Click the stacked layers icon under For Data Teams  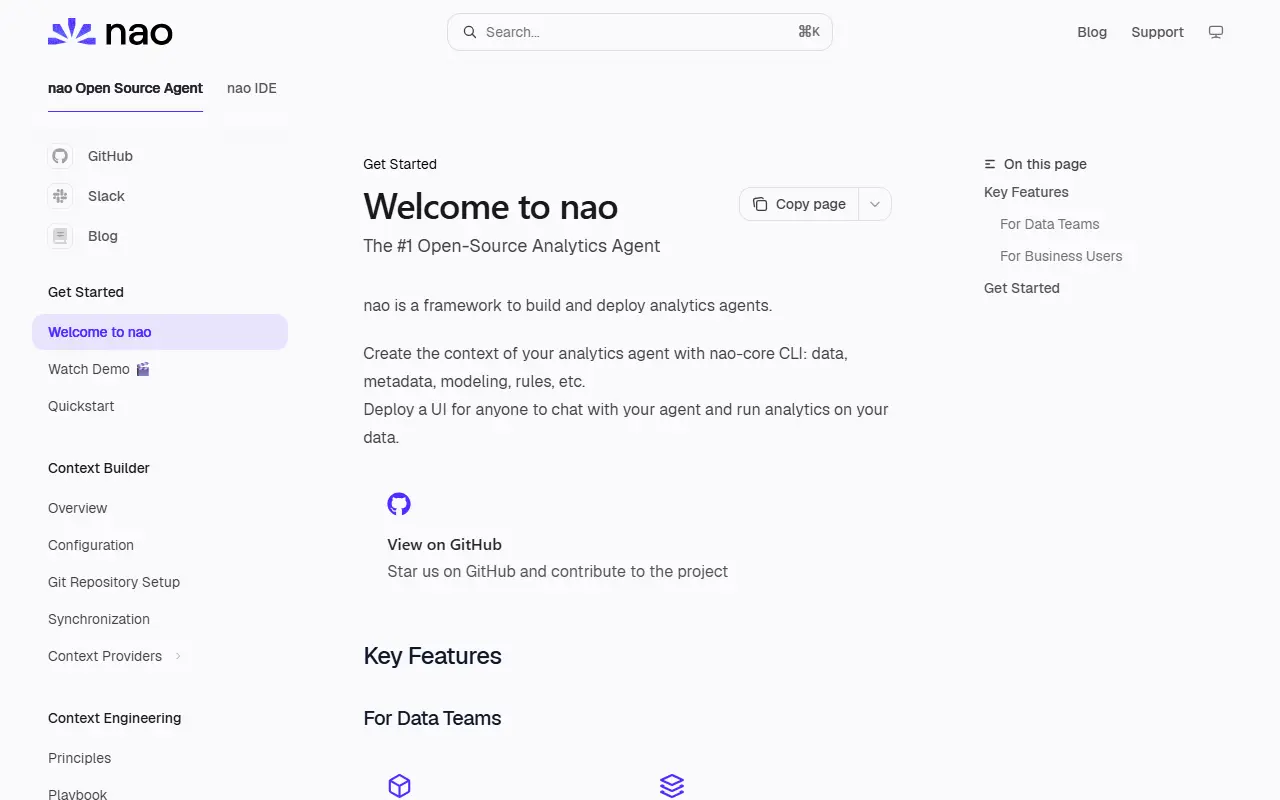coord(672,786)
